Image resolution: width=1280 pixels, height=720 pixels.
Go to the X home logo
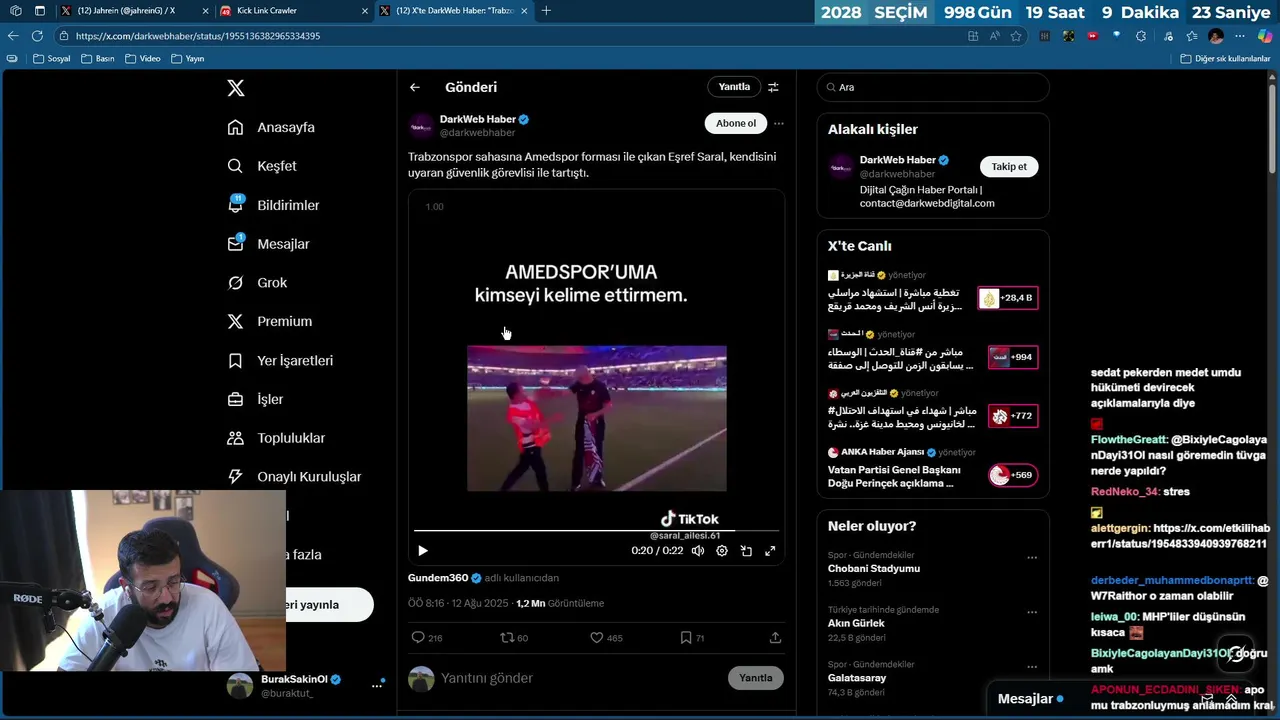tap(235, 88)
